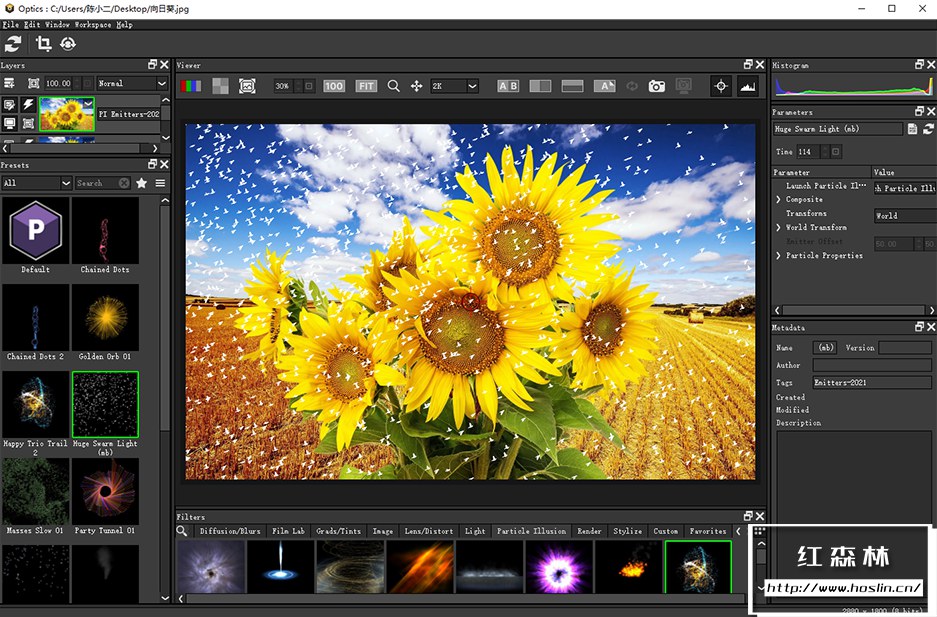Toggle the side-by-side split view
This screenshot has width=937, height=617.
tap(540, 86)
